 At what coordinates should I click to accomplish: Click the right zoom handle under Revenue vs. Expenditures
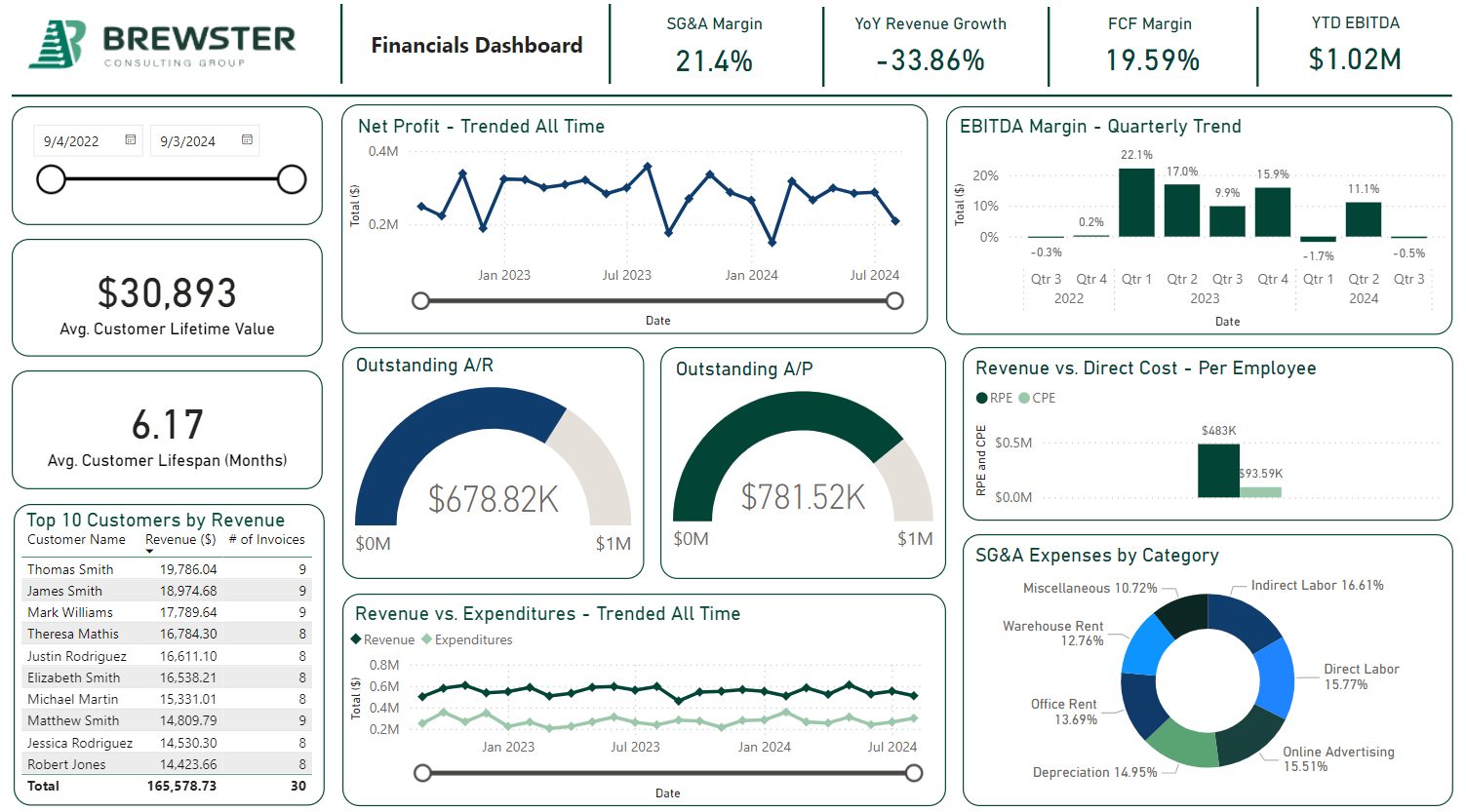tap(914, 773)
